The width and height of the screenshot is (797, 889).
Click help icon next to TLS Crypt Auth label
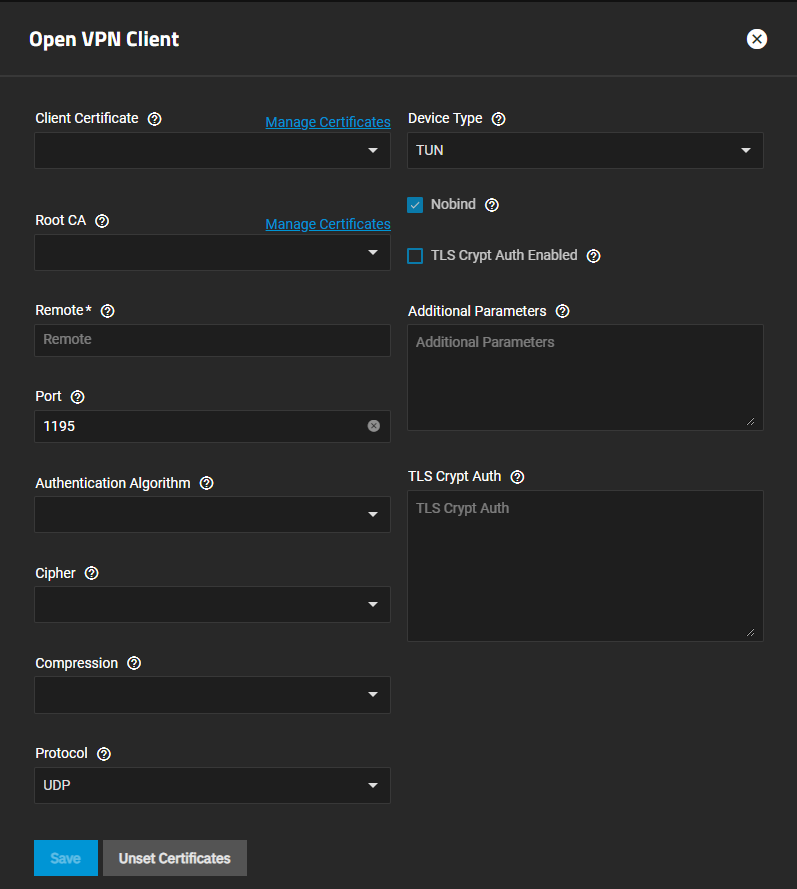517,477
